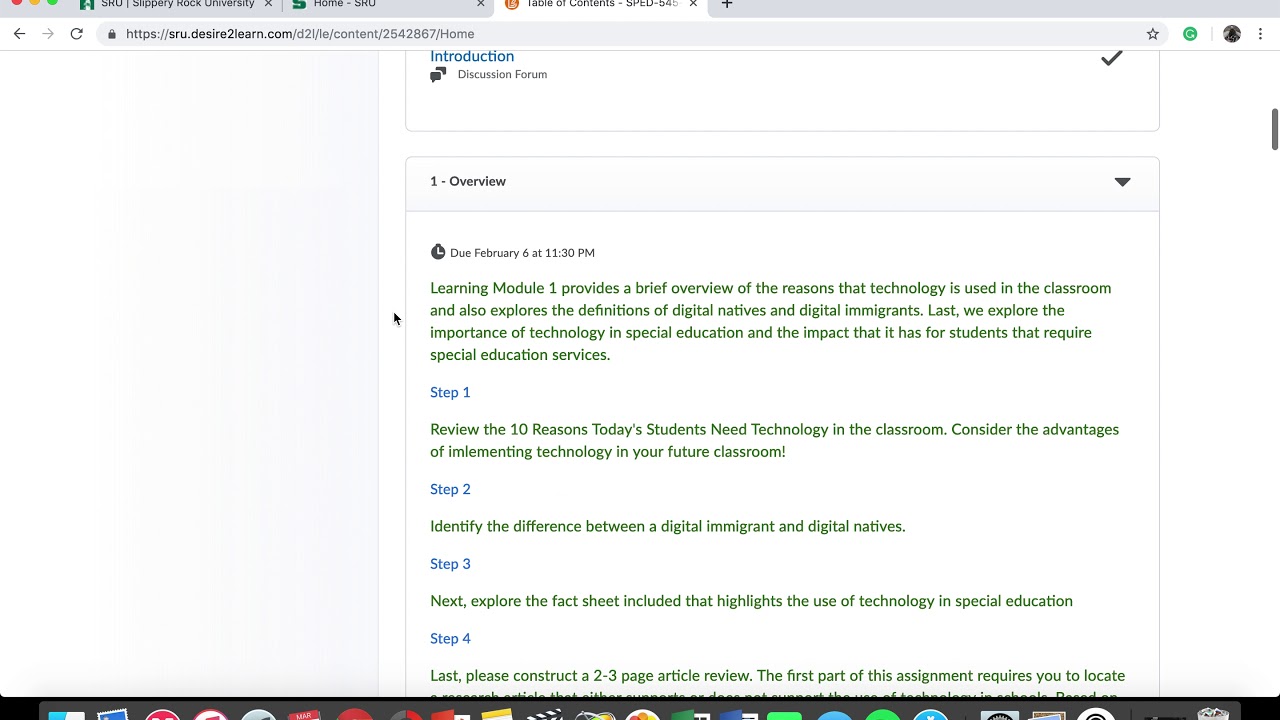1280x720 pixels.
Task: Select the 'Table of Contents - SPED-545' tab
Action: (600, 4)
